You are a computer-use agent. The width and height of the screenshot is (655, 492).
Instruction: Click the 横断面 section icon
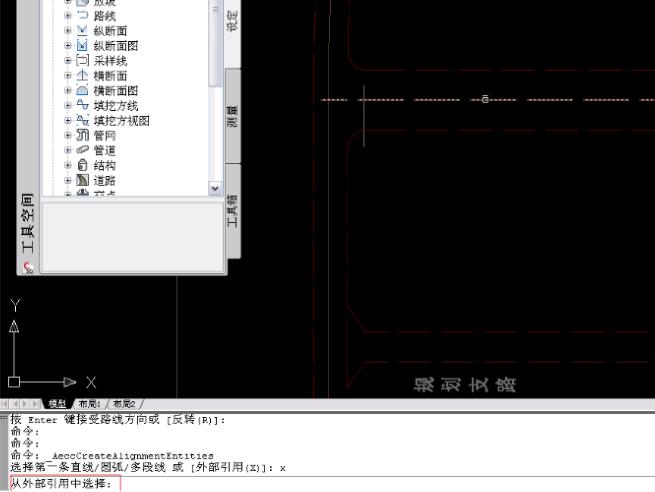82,76
